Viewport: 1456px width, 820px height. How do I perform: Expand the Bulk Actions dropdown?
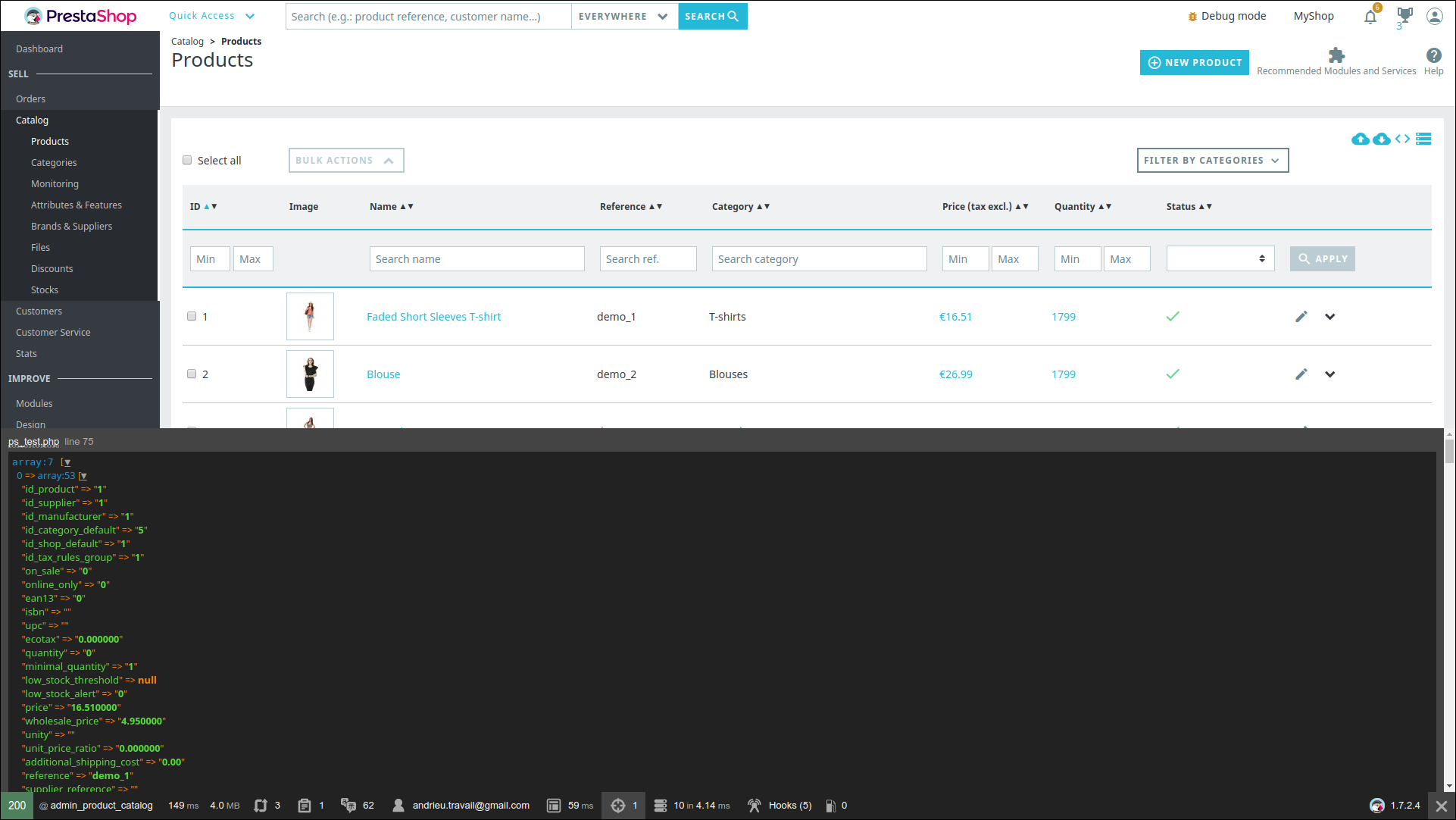(x=345, y=161)
